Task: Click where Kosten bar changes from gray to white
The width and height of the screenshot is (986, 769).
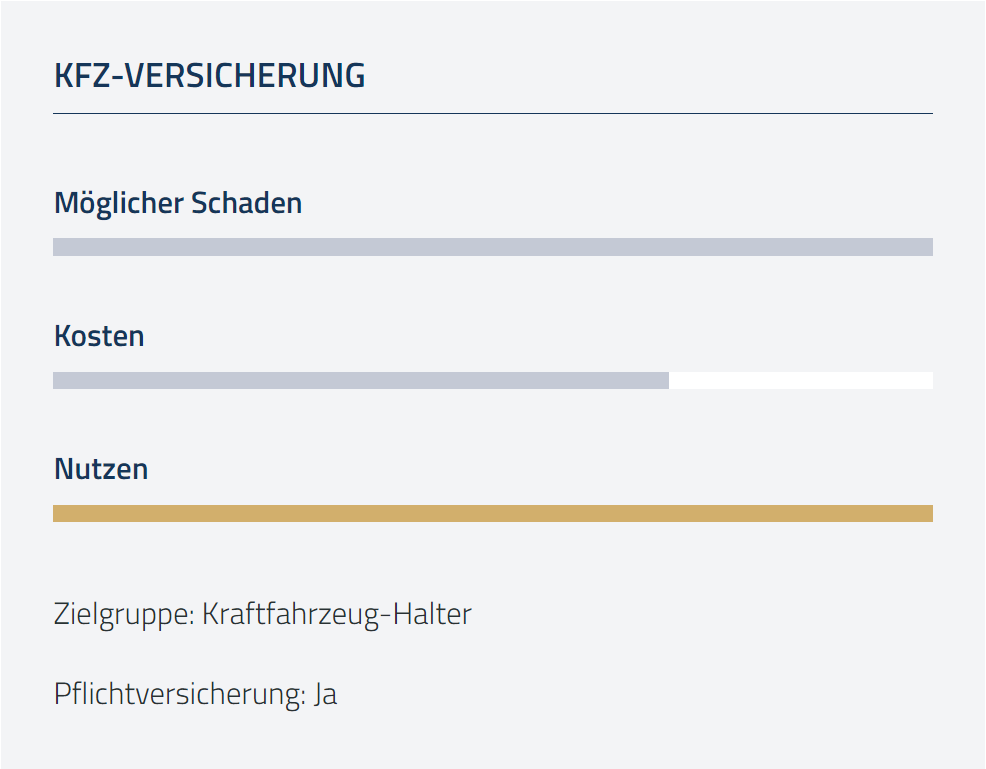Action: (x=669, y=380)
